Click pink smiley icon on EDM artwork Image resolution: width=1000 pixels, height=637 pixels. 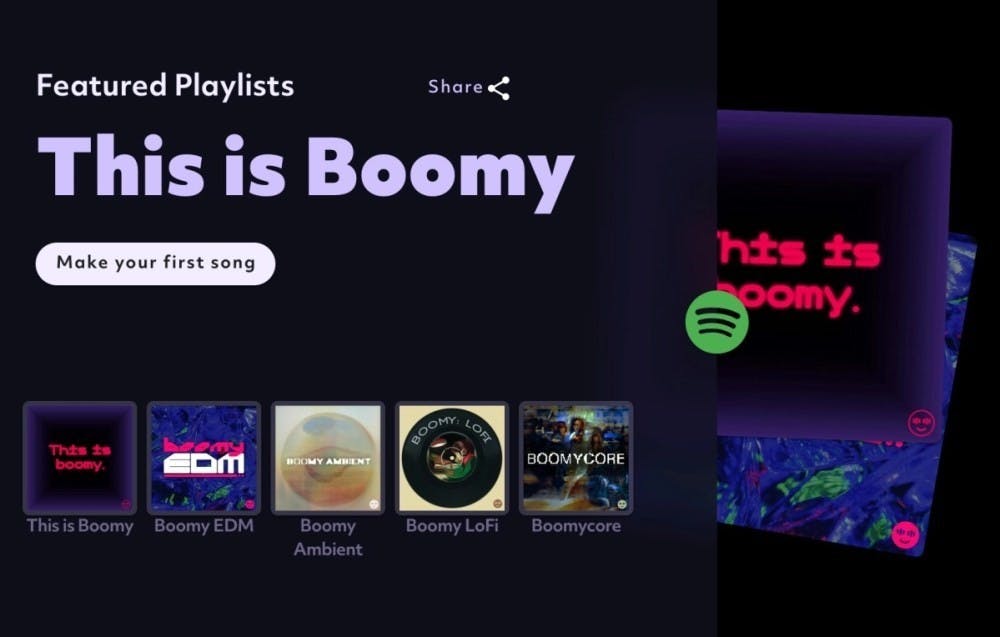(x=905, y=534)
